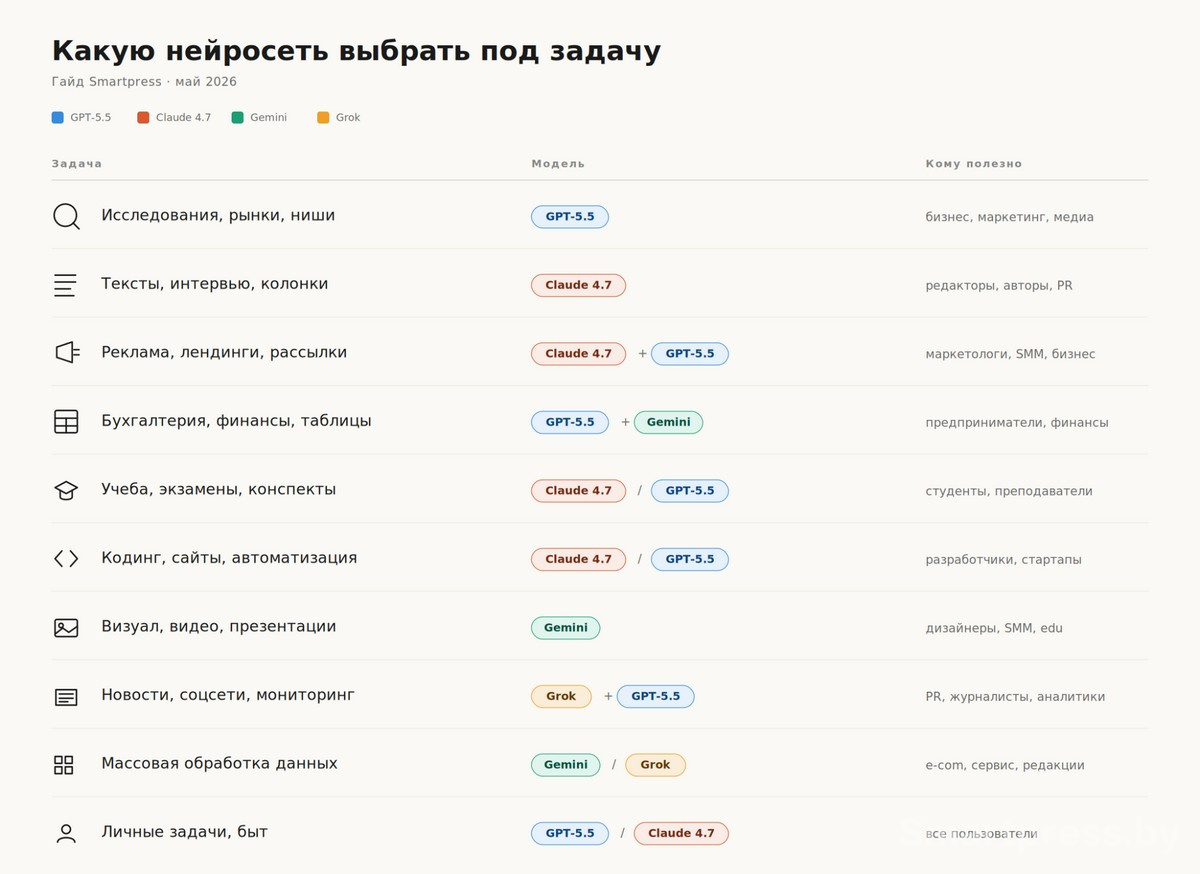The height and width of the screenshot is (874, 1200).
Task: Click the Gemini badge in Визуал, видео row
Action: coord(566,628)
